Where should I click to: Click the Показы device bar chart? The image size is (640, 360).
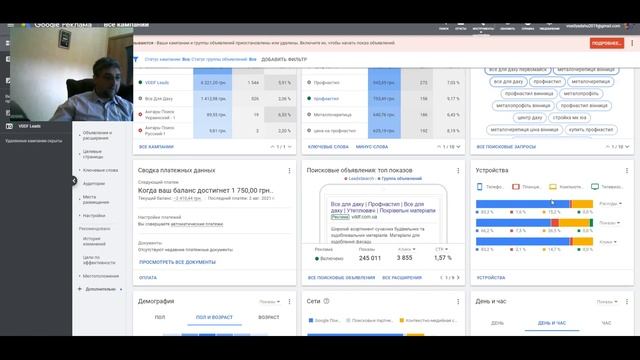click(534, 223)
